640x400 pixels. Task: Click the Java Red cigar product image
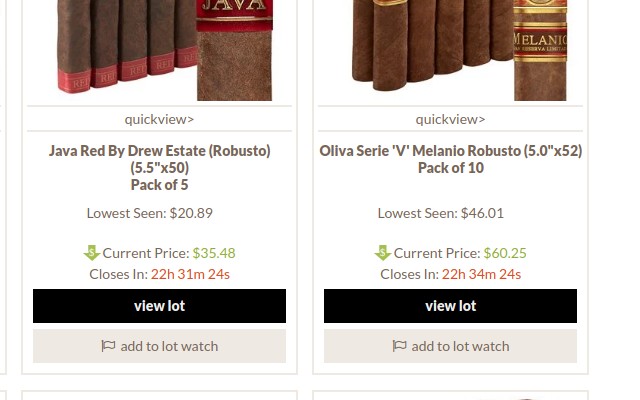tap(165, 50)
